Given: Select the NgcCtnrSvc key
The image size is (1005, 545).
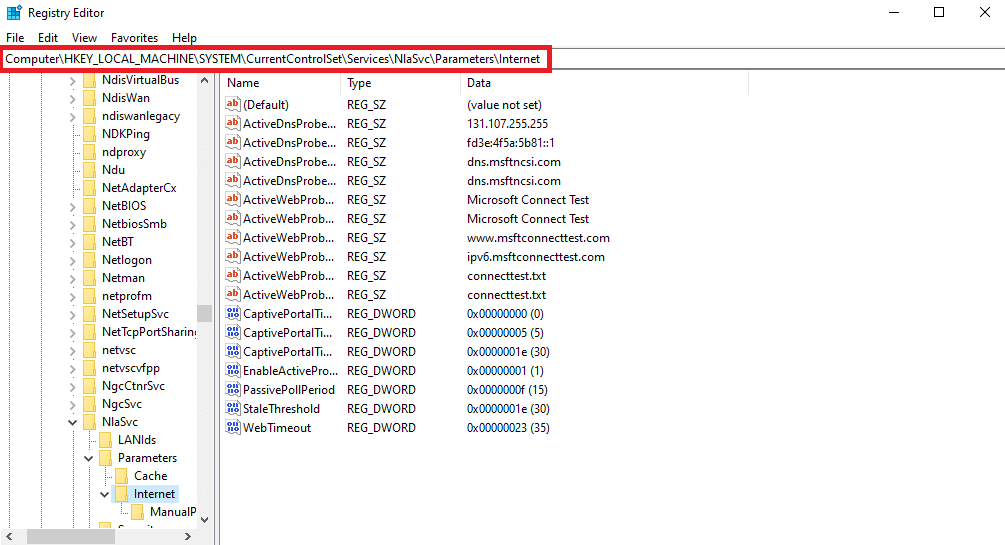Looking at the screenshot, I should click(133, 386).
